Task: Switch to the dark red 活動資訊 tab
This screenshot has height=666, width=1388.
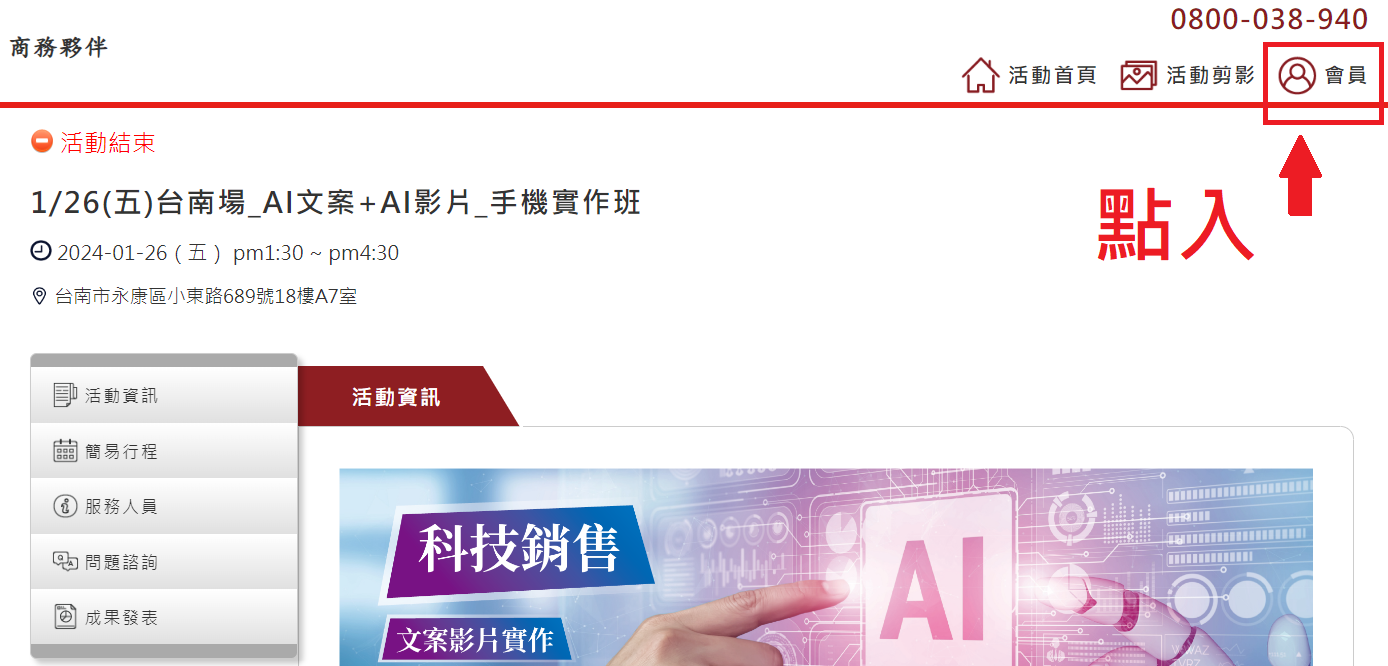Action: (396, 397)
